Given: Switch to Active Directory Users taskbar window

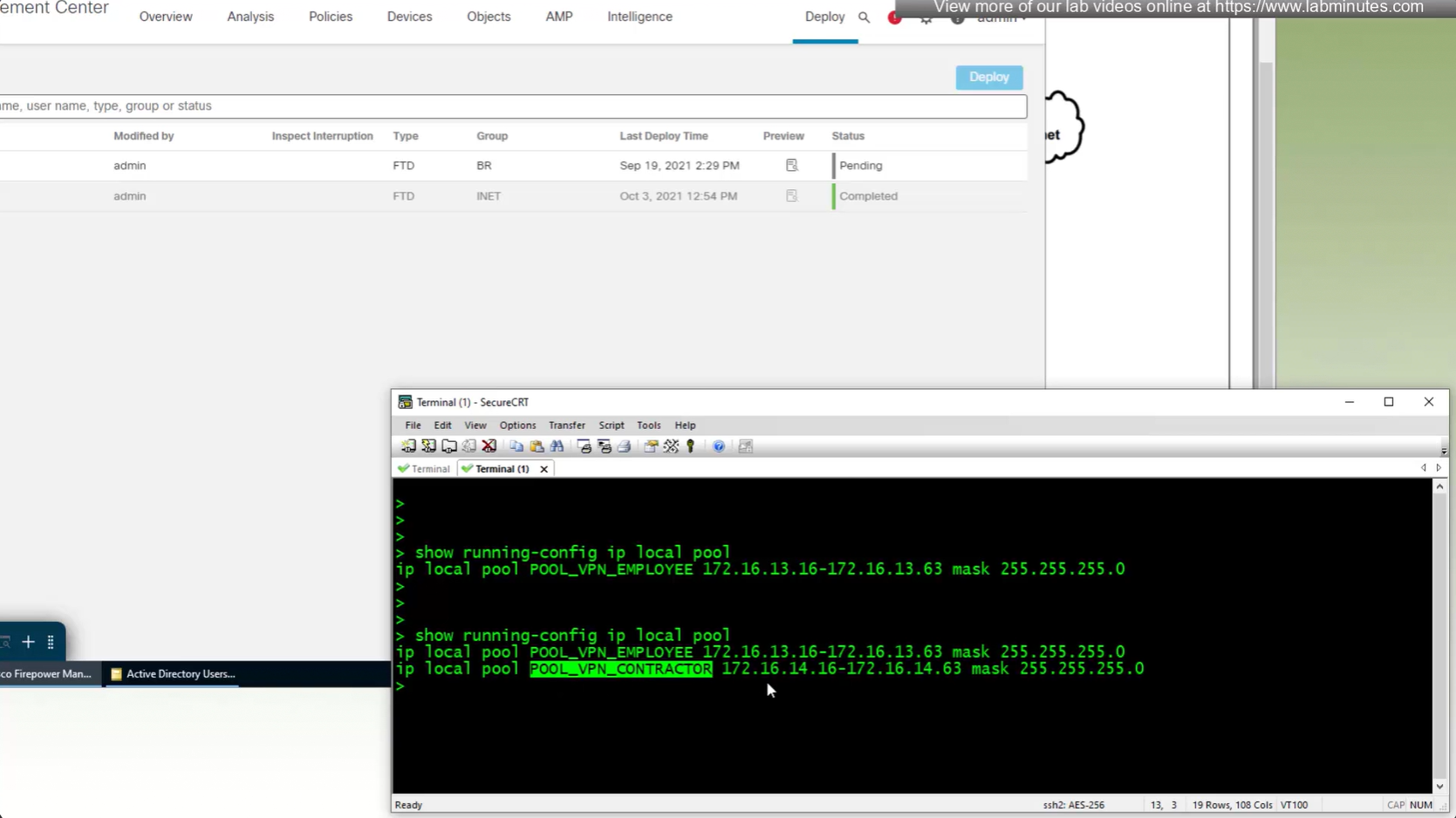Looking at the screenshot, I should 173,674.
